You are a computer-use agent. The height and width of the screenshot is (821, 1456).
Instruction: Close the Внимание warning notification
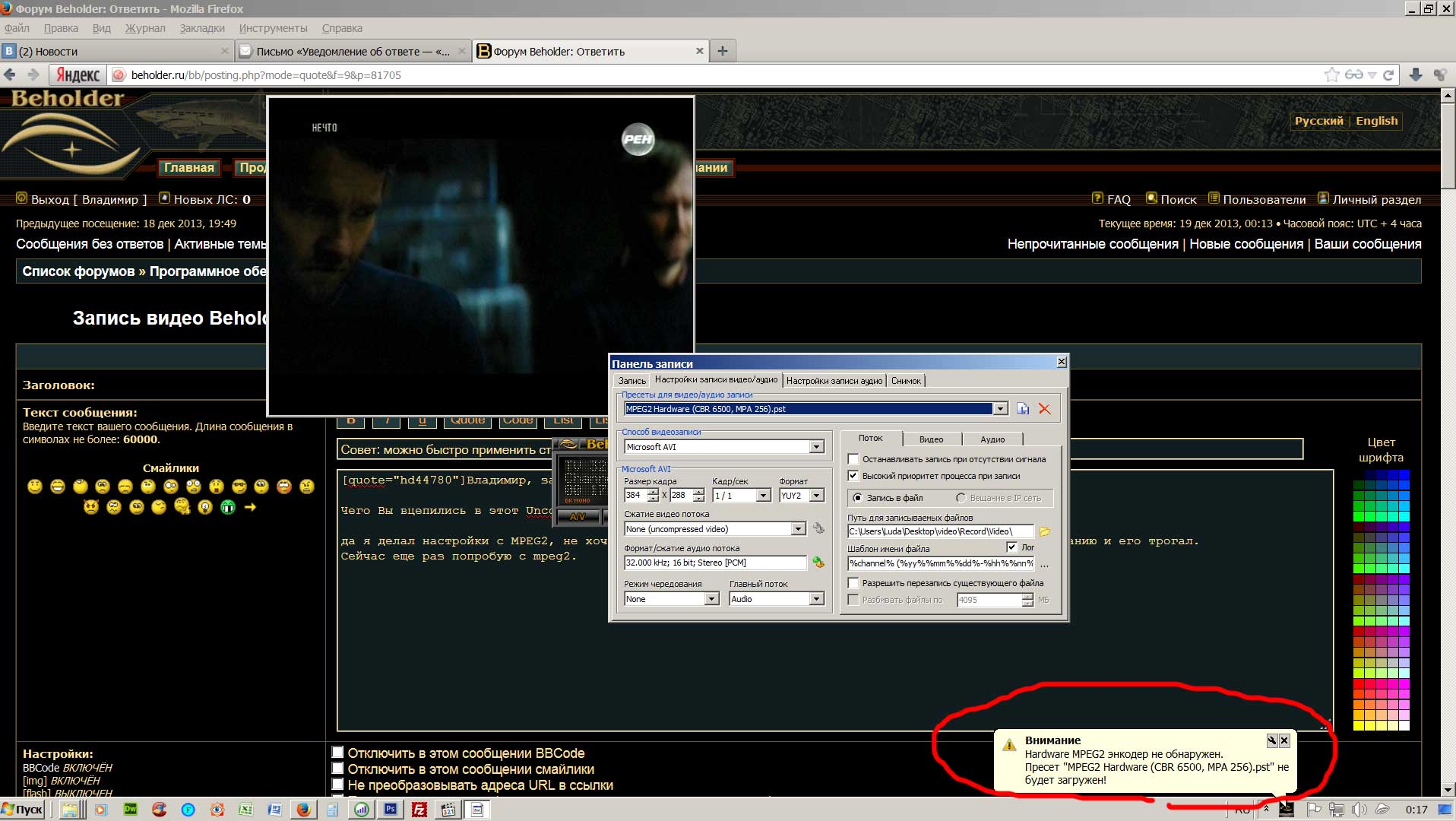1284,740
